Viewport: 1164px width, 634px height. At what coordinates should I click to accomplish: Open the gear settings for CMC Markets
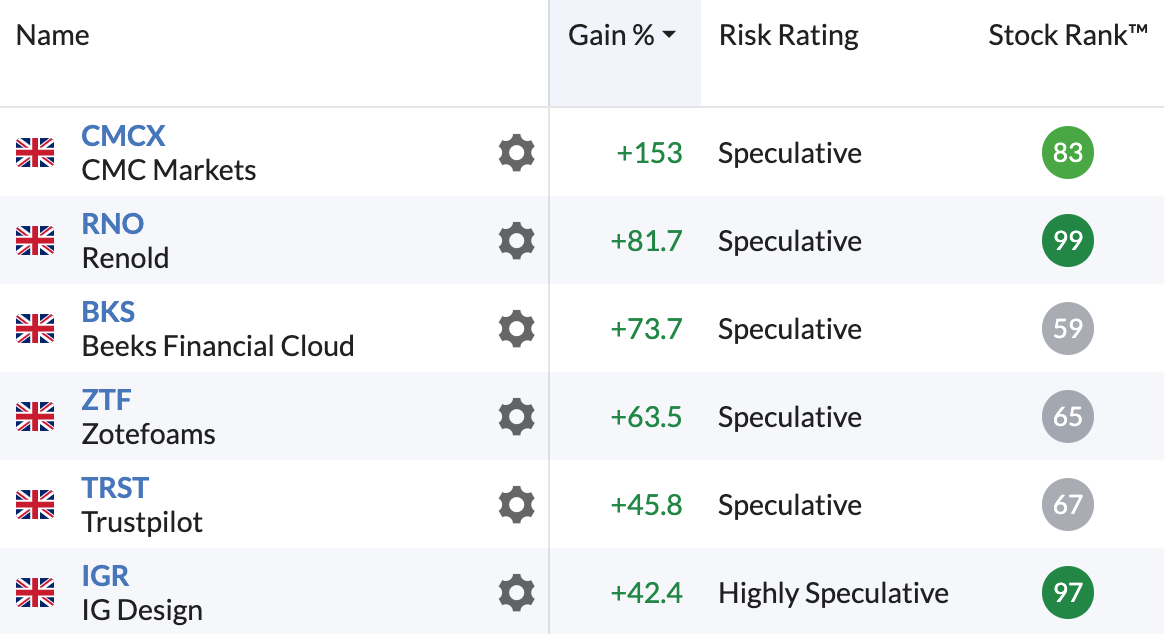517,153
